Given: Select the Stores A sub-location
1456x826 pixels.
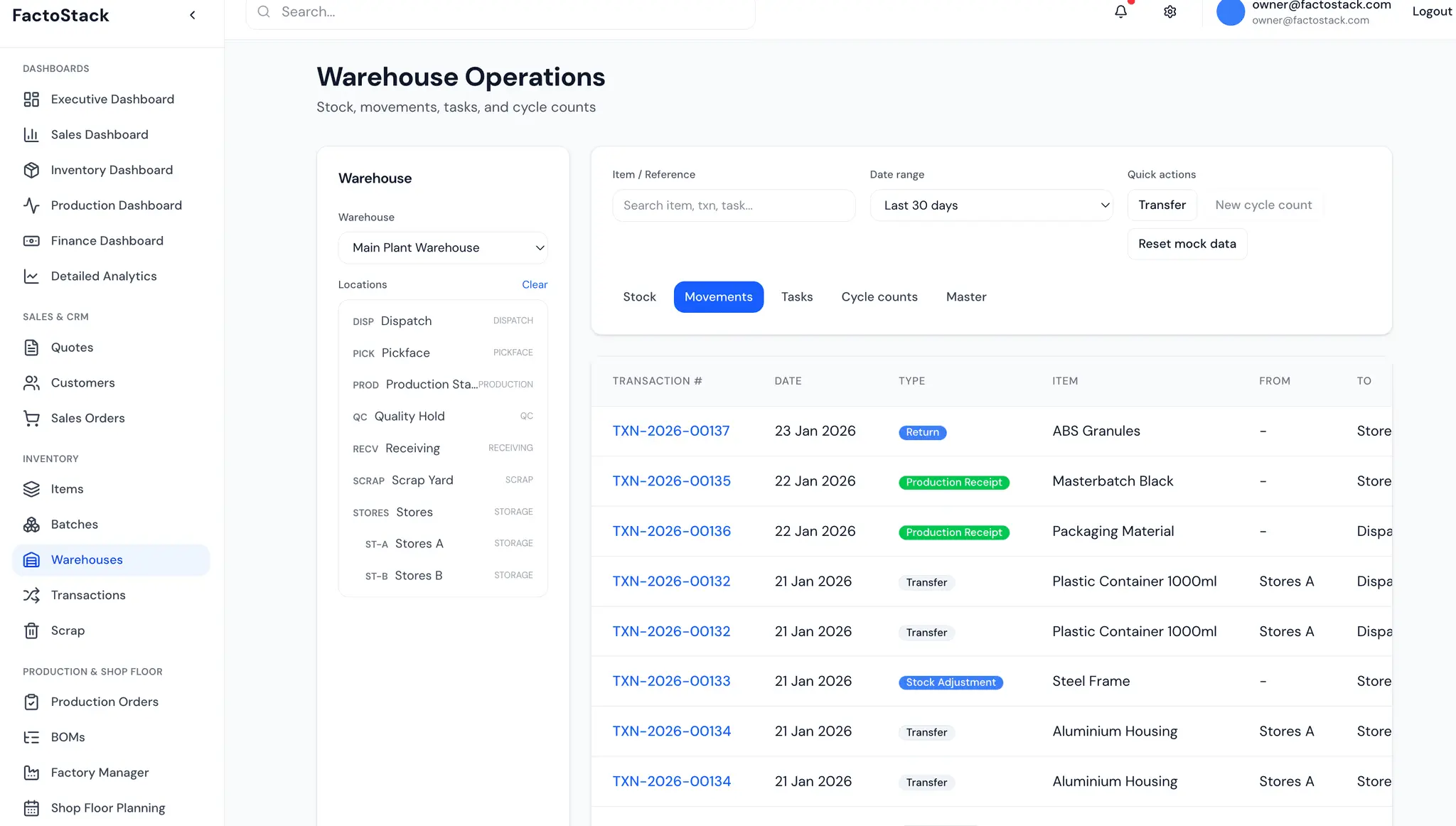Looking at the screenshot, I should pos(443,544).
